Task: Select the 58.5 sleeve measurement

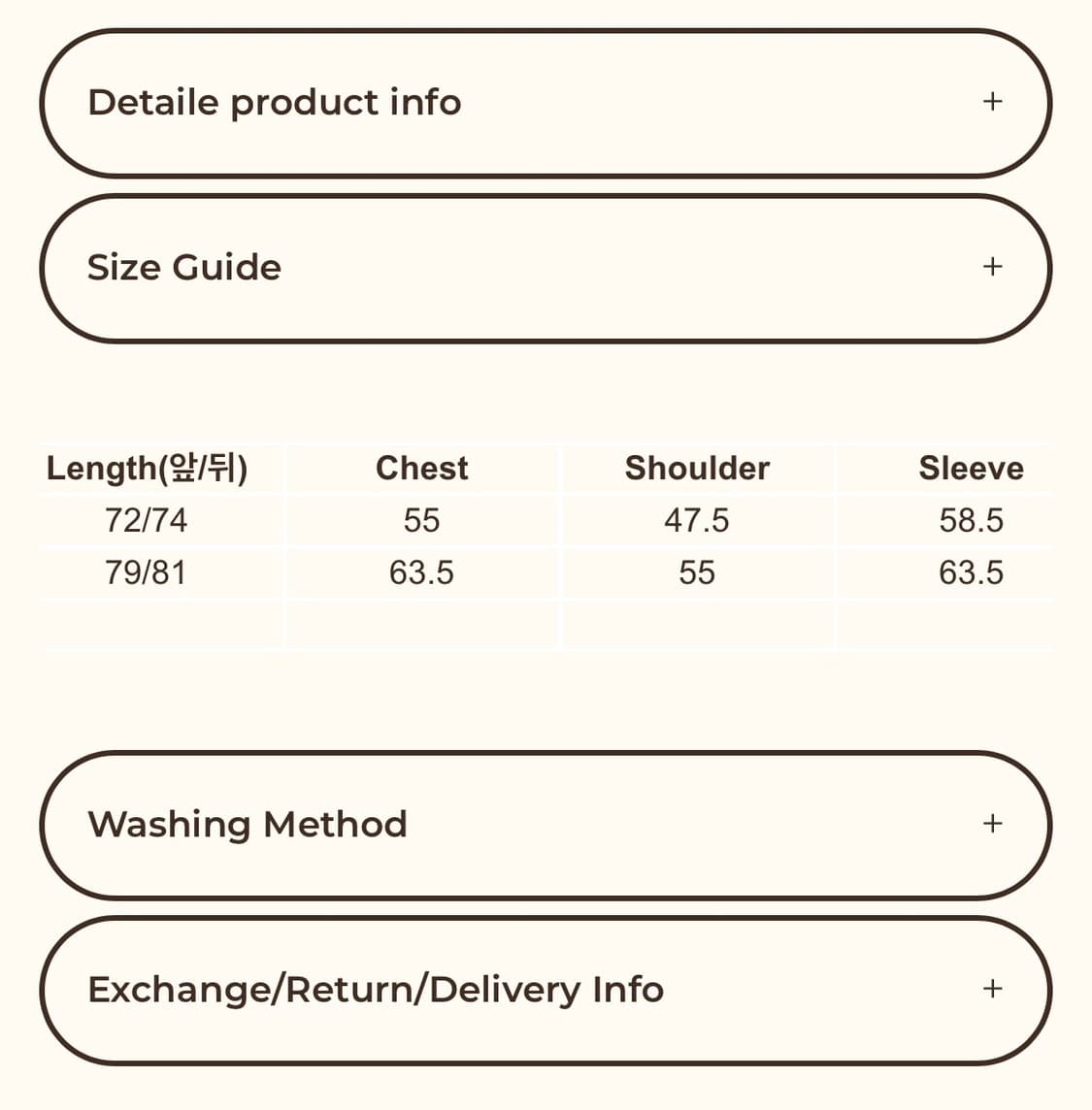Action: 971,521
